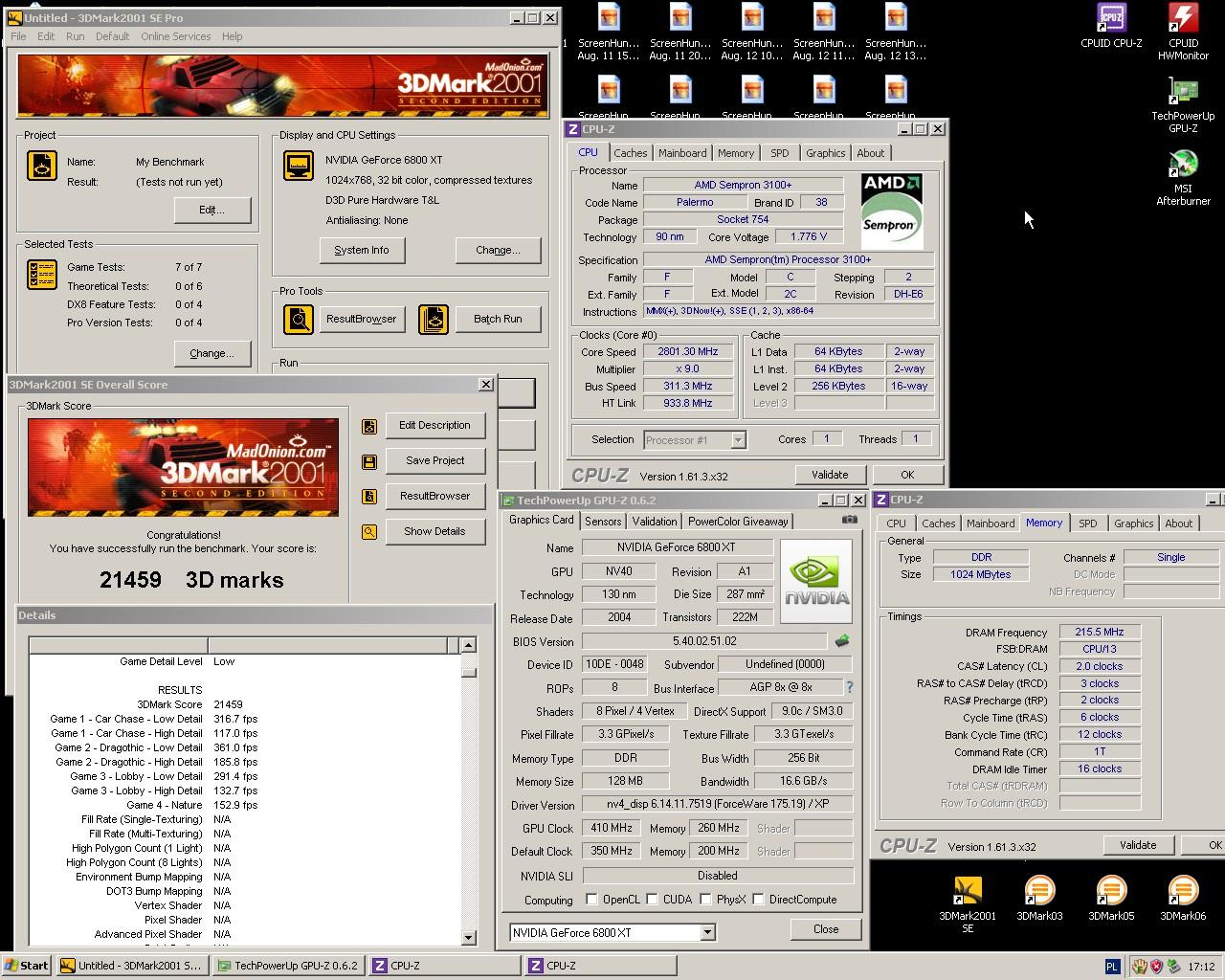Launch TechPowerUp GPU-Z from the desktop
This screenshot has width=1225, height=980.
[1183, 105]
